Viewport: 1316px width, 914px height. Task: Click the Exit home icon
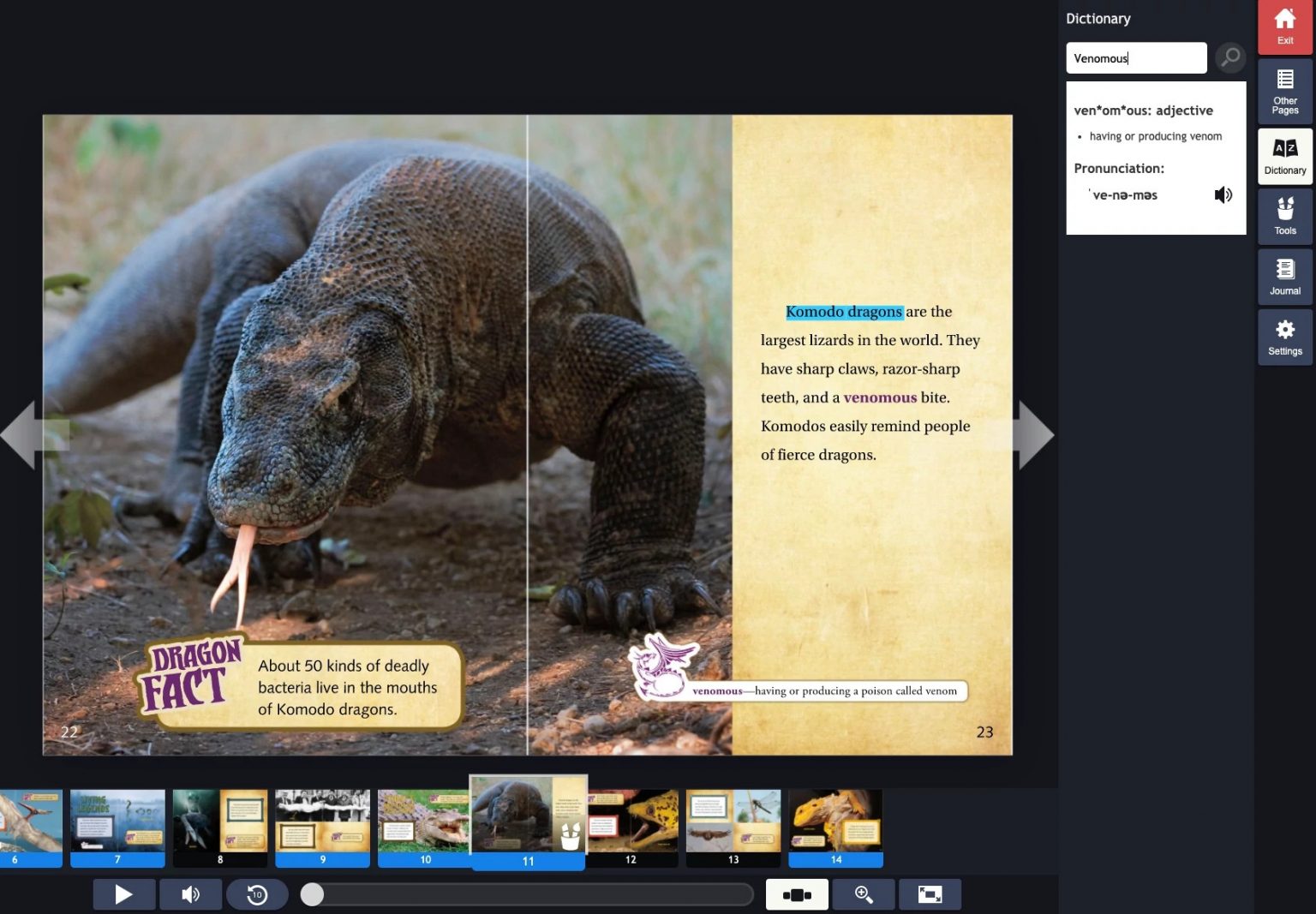tap(1284, 26)
